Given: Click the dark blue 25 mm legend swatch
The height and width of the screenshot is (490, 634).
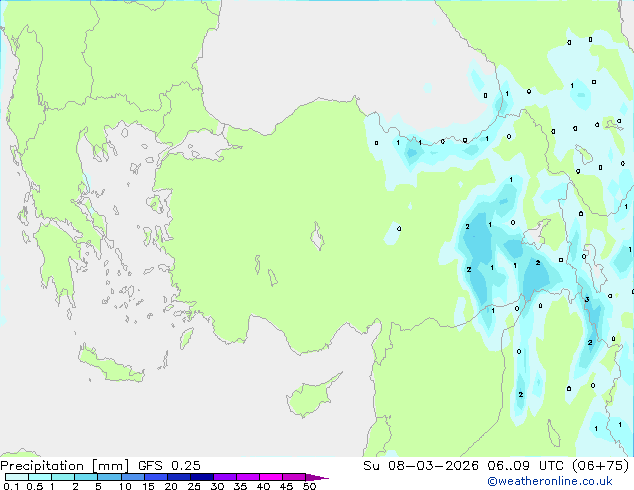Looking at the screenshot, I should point(202,477).
